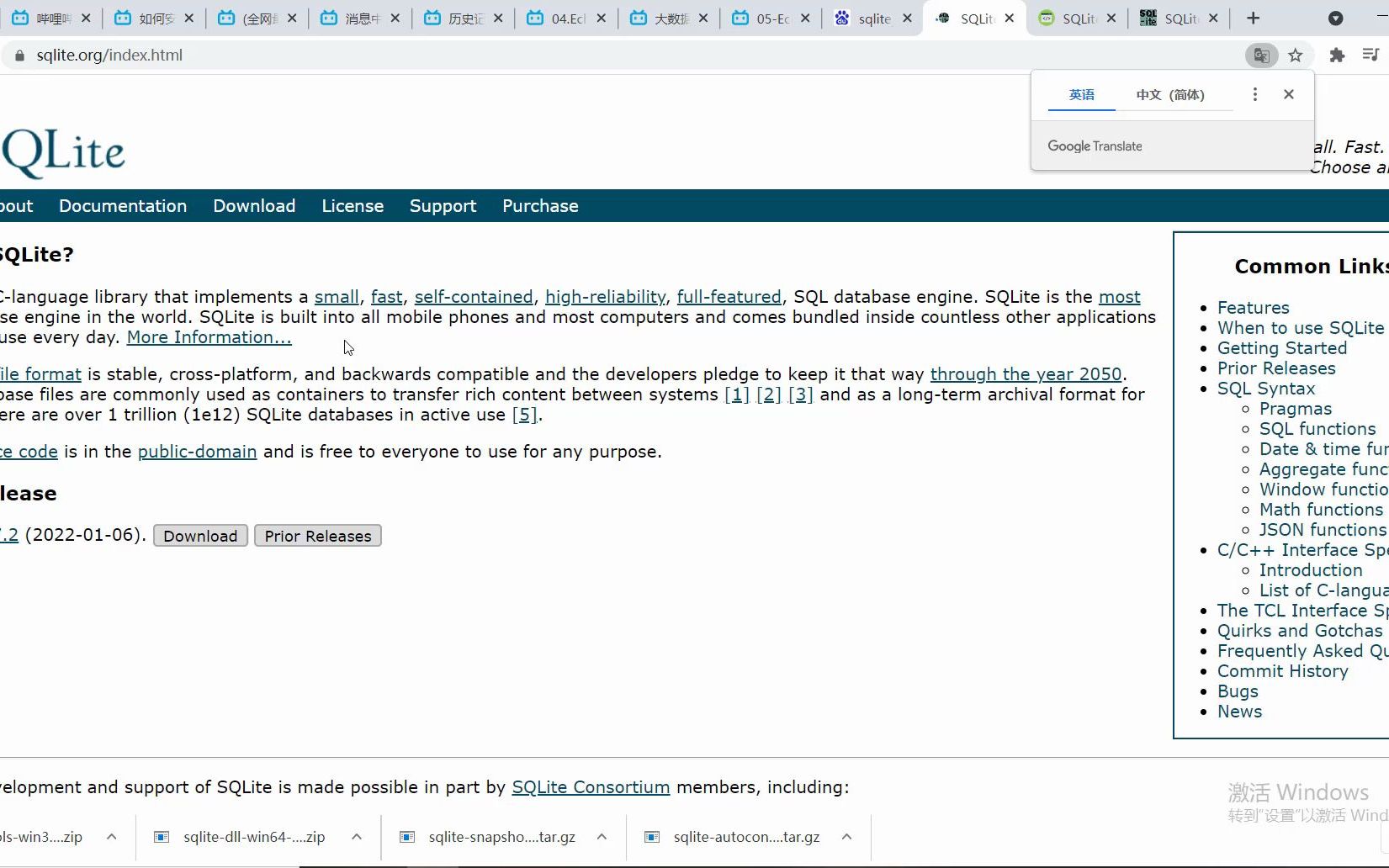Open Prior Releases in Common Links

pyautogui.click(x=1276, y=368)
